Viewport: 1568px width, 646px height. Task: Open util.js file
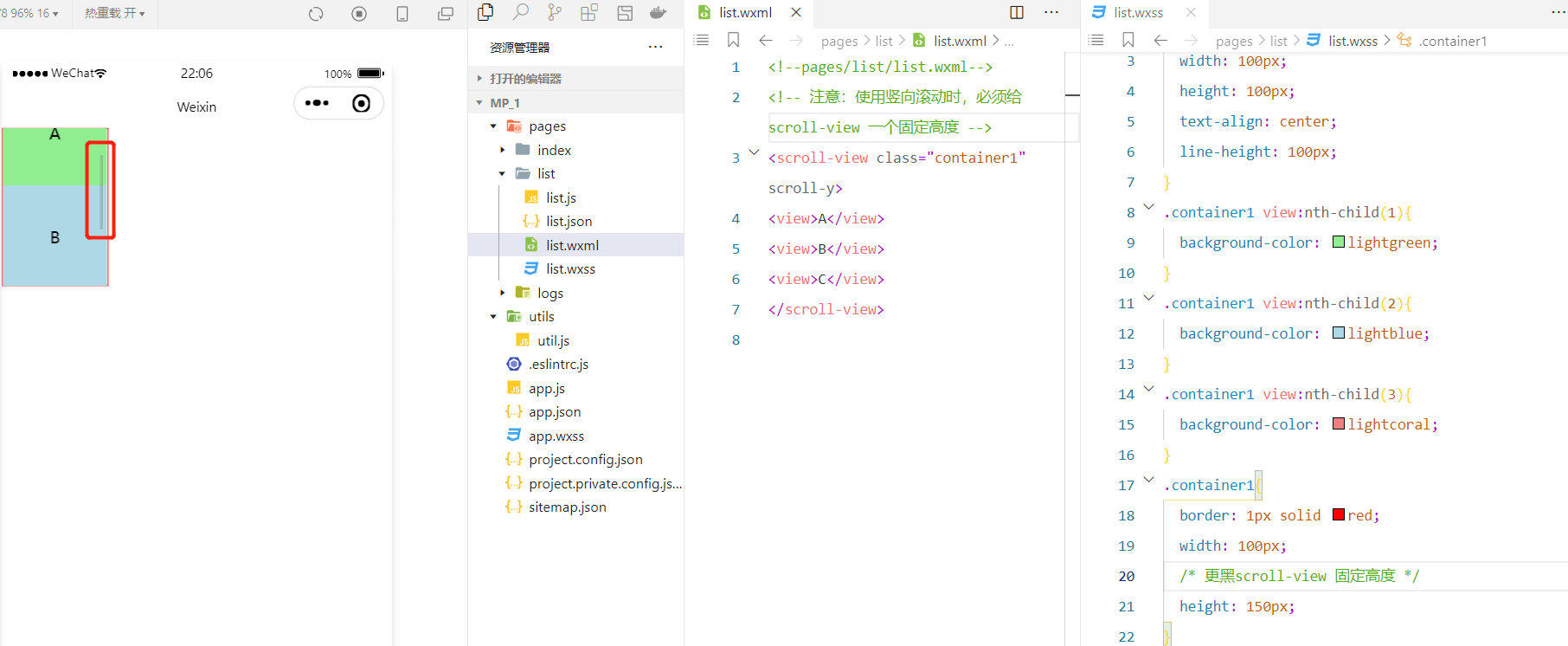coord(553,341)
